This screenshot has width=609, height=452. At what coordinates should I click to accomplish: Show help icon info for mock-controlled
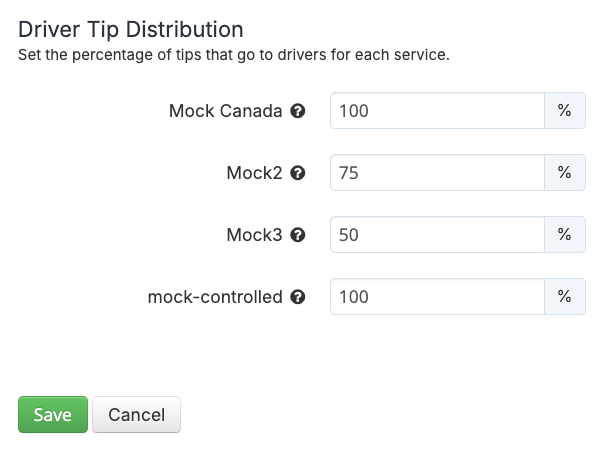click(x=297, y=297)
